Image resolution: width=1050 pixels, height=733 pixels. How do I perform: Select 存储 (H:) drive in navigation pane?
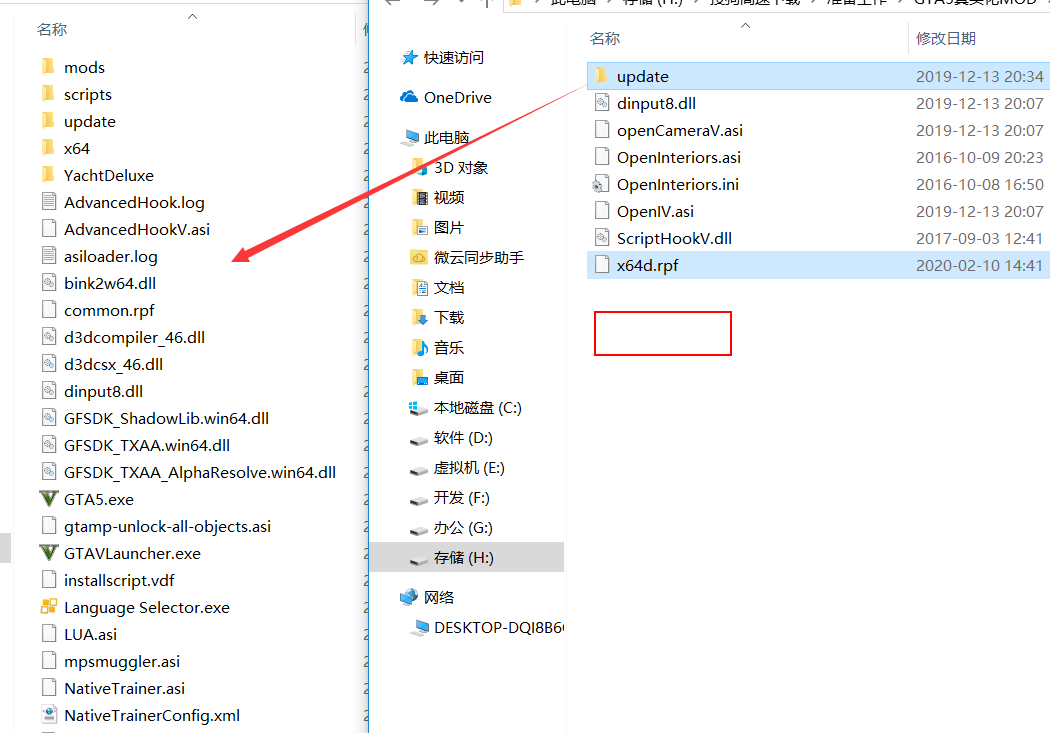coord(467,558)
